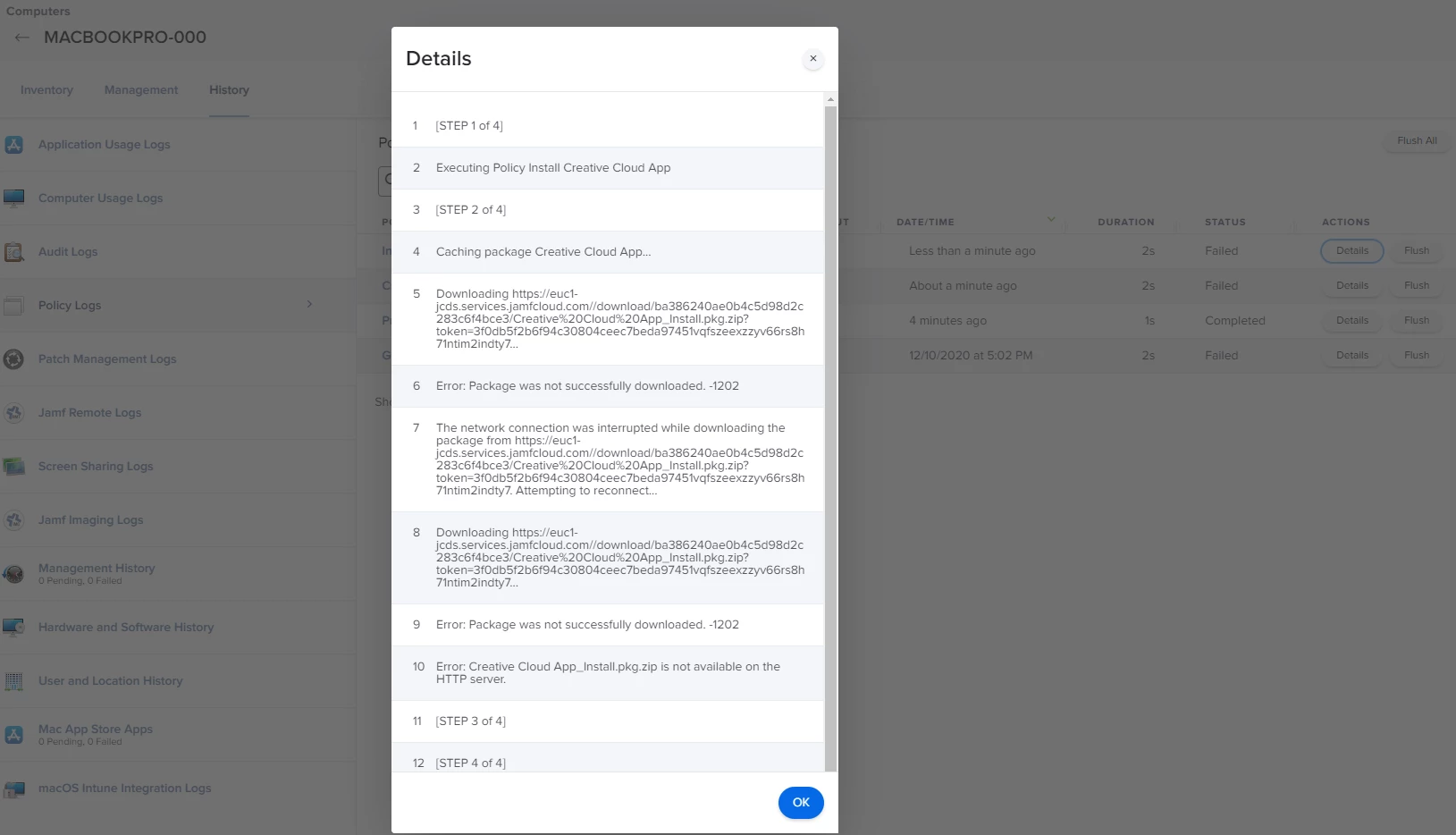Image resolution: width=1456 pixels, height=835 pixels.
Task: Click the Audit Logs icon
Action: pyautogui.click(x=14, y=251)
